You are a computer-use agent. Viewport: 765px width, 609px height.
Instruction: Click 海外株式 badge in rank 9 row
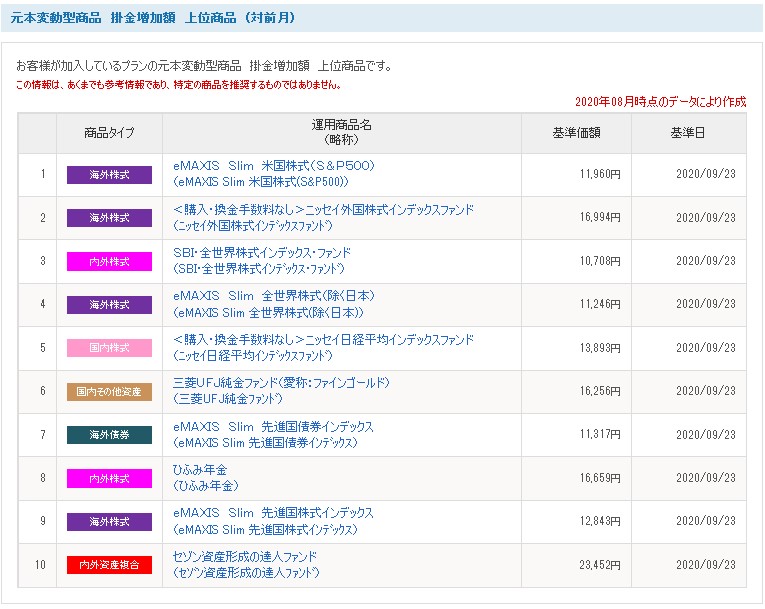pos(109,522)
